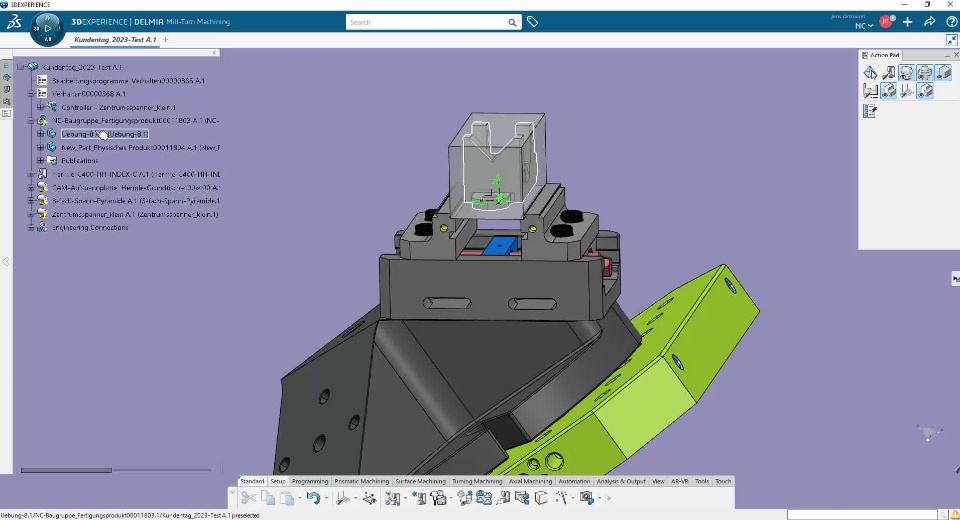This screenshot has width=960, height=520.
Task: Open the Undo history dropdown arrow
Action: 326,498
